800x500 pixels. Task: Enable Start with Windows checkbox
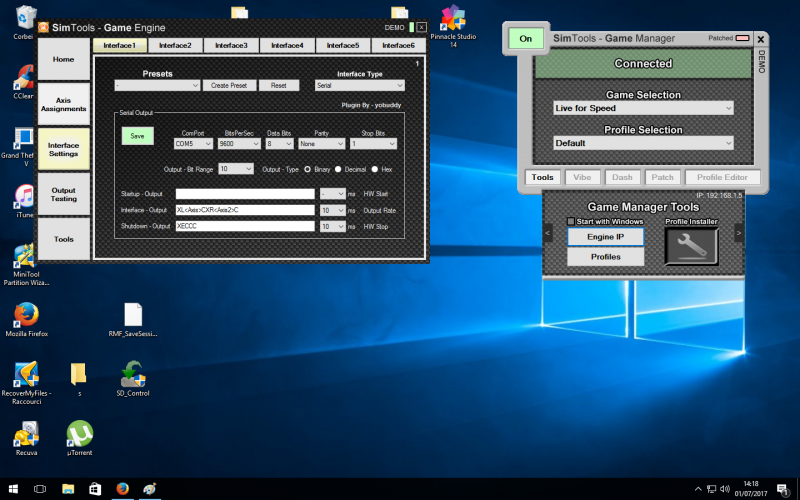[571, 221]
